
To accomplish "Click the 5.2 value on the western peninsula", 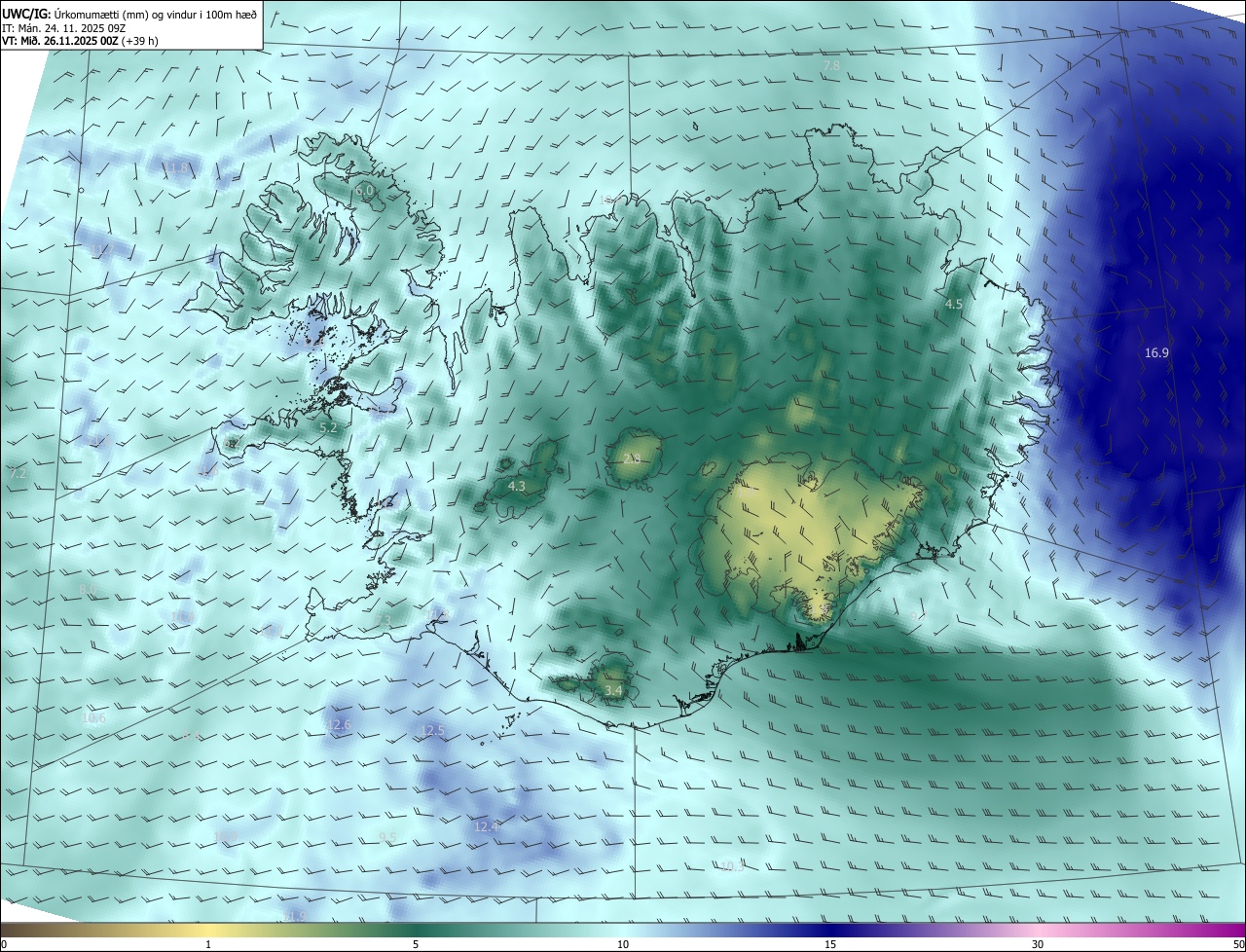I will [328, 427].
